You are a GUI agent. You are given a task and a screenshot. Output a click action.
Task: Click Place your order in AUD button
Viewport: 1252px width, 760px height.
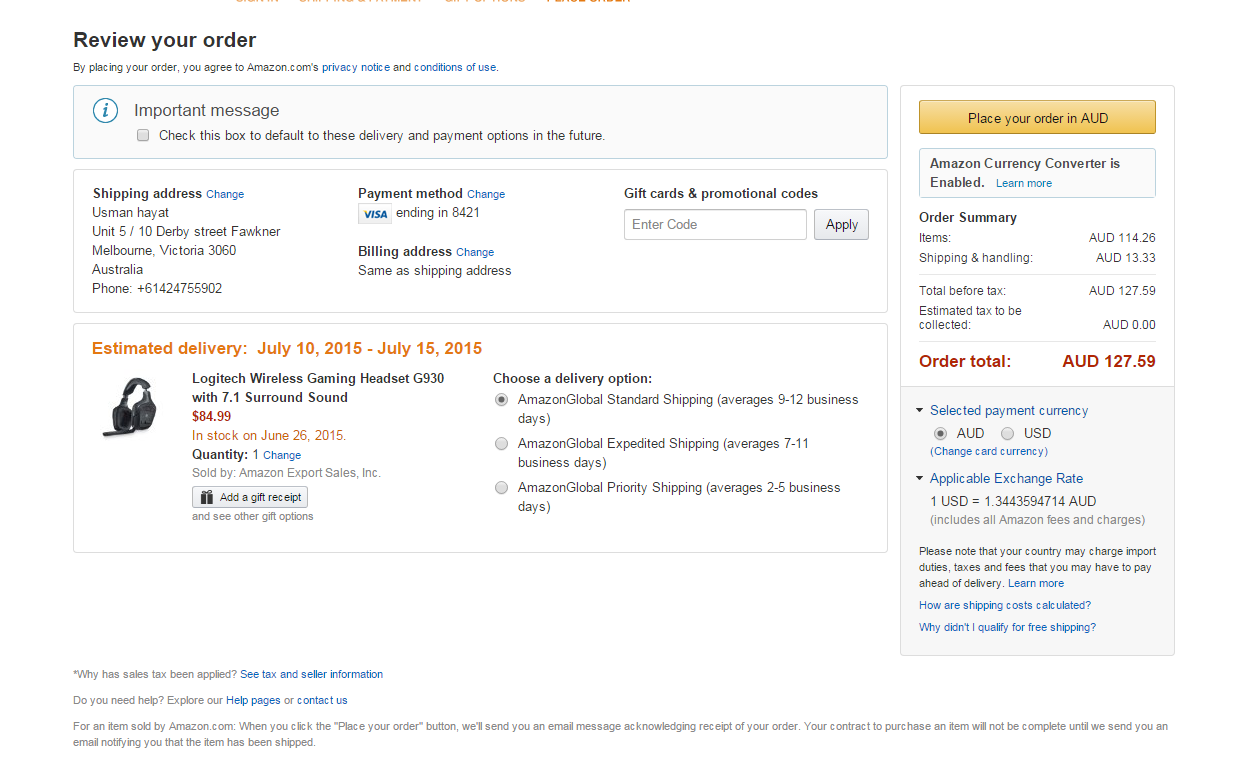pos(1037,117)
